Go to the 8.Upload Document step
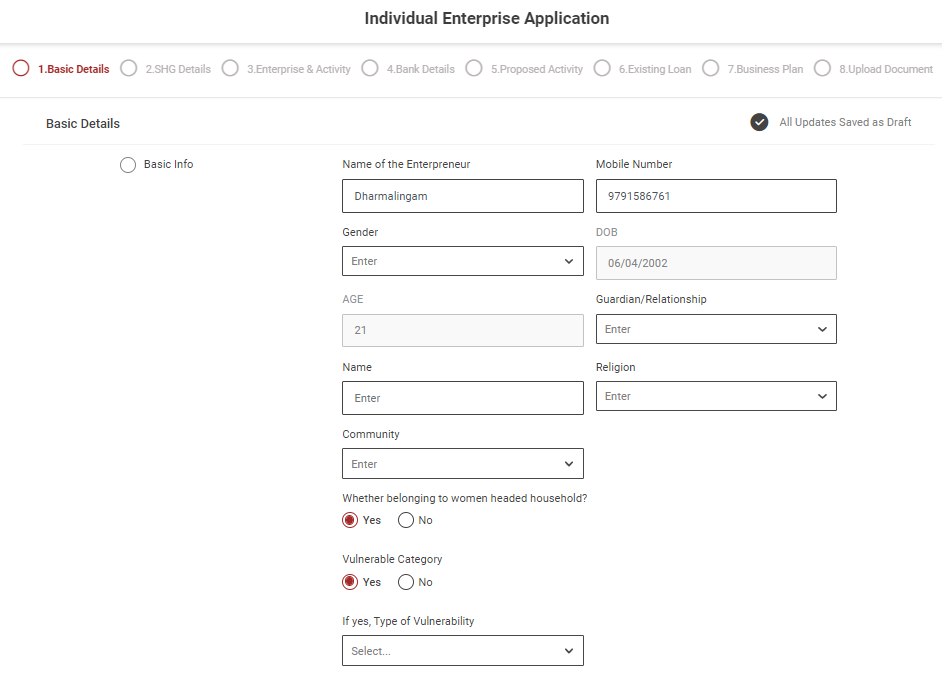Screen dimensions: 942x676 click(885, 69)
